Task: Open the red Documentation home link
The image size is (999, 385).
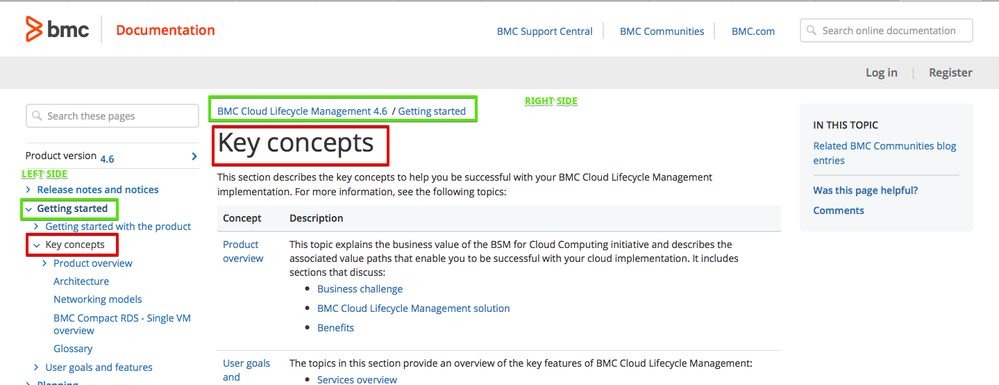Action: pos(165,30)
